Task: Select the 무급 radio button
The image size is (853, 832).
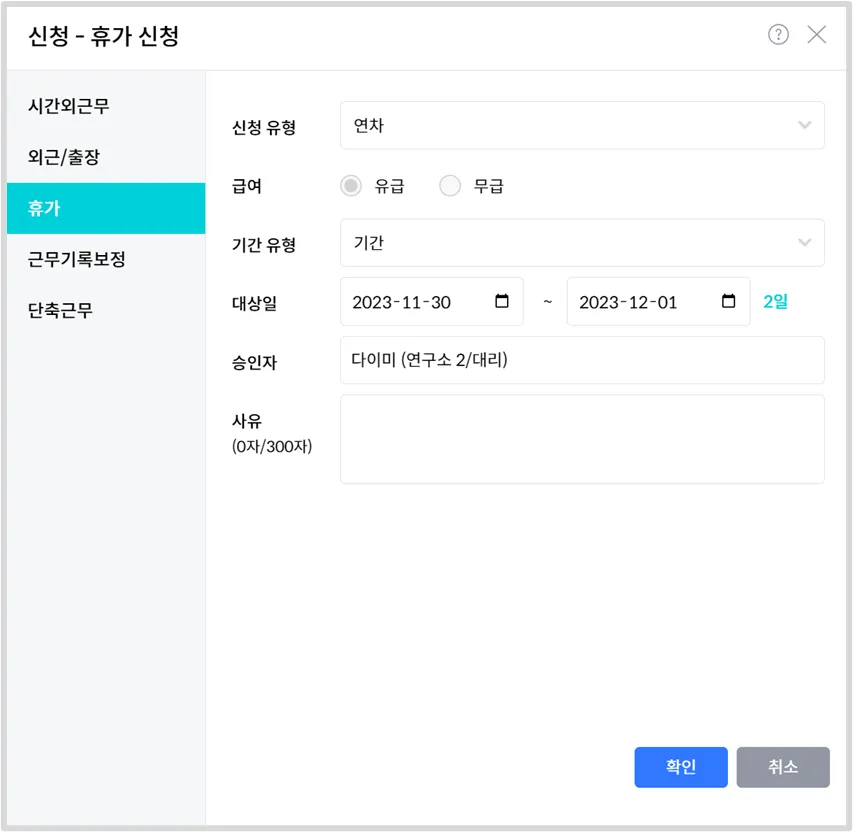Action: point(450,186)
